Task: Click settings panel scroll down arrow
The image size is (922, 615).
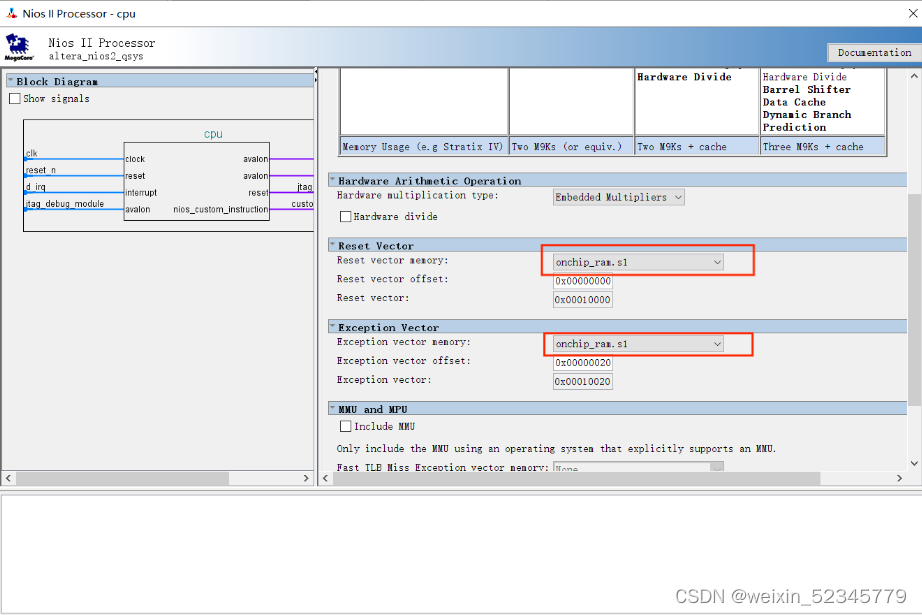Action: point(914,463)
